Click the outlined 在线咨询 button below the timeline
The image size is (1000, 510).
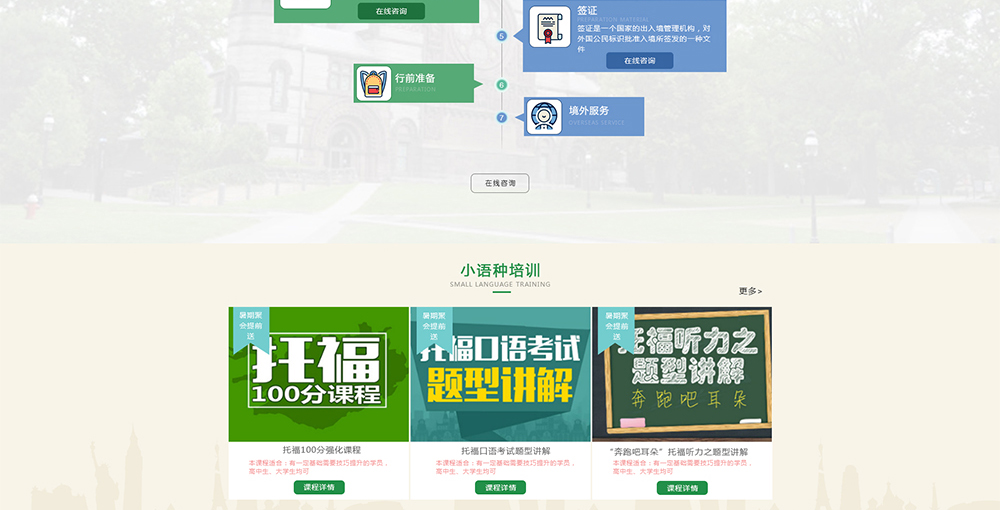pyautogui.click(x=500, y=183)
